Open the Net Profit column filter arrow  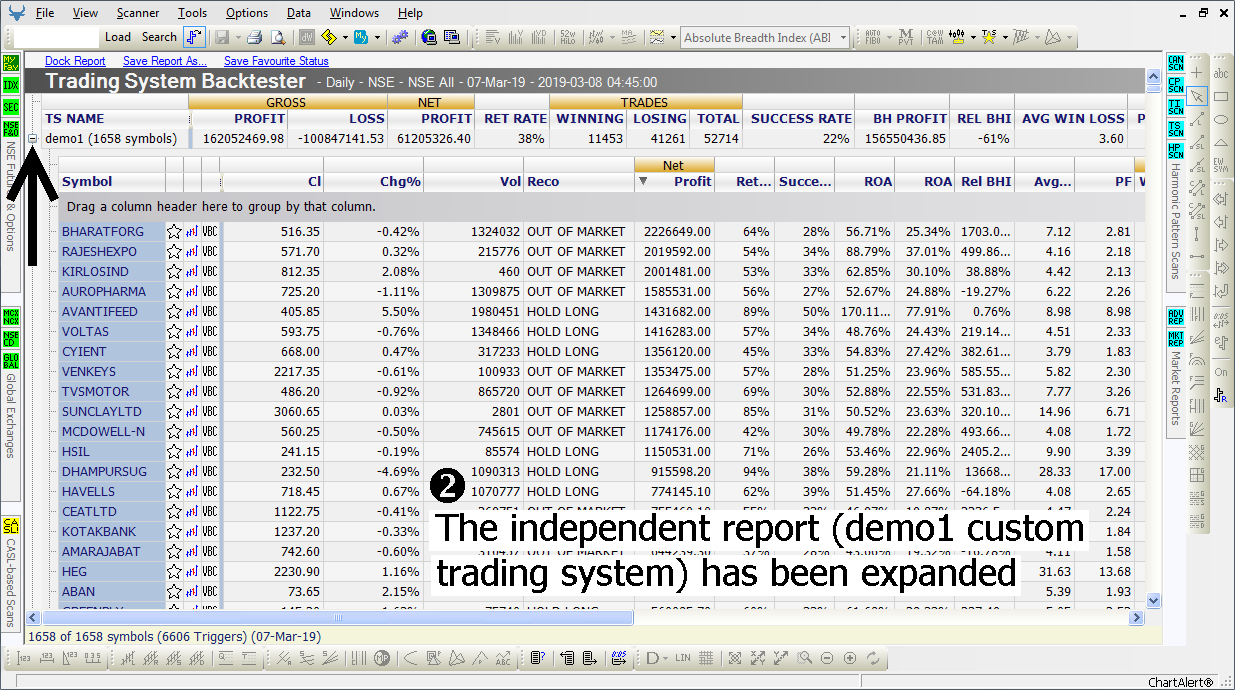[643, 182]
